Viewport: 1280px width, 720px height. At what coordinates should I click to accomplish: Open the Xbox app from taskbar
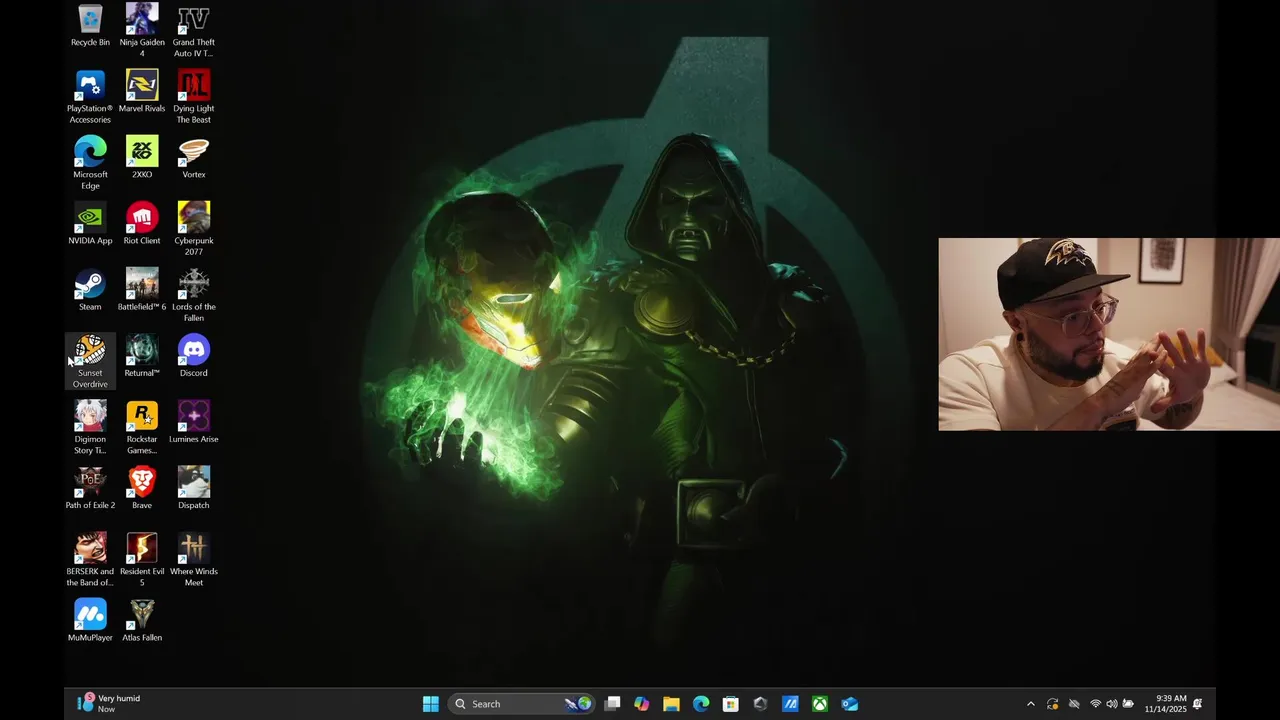[x=820, y=704]
